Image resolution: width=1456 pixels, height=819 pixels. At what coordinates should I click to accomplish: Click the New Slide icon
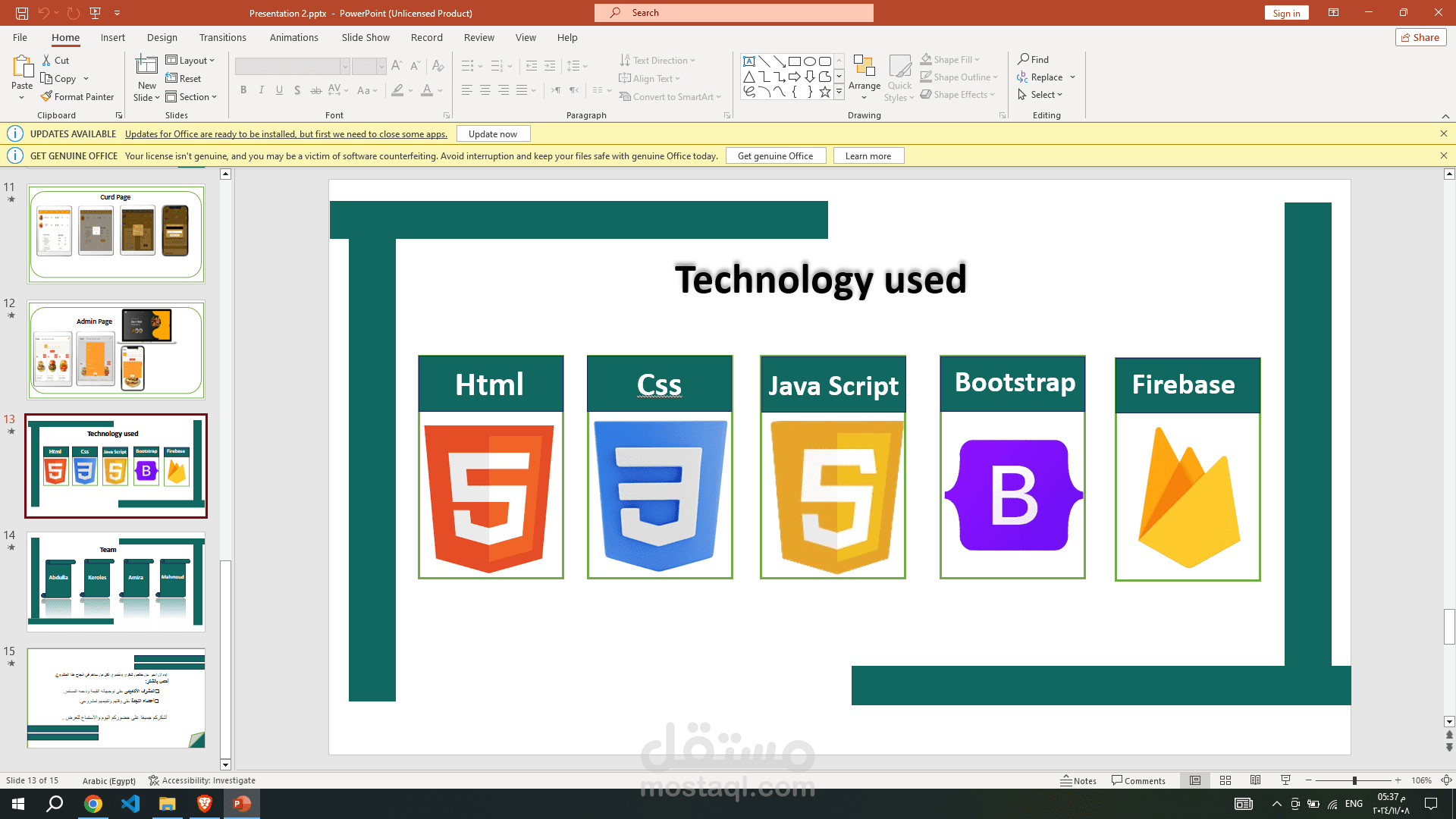(x=146, y=65)
